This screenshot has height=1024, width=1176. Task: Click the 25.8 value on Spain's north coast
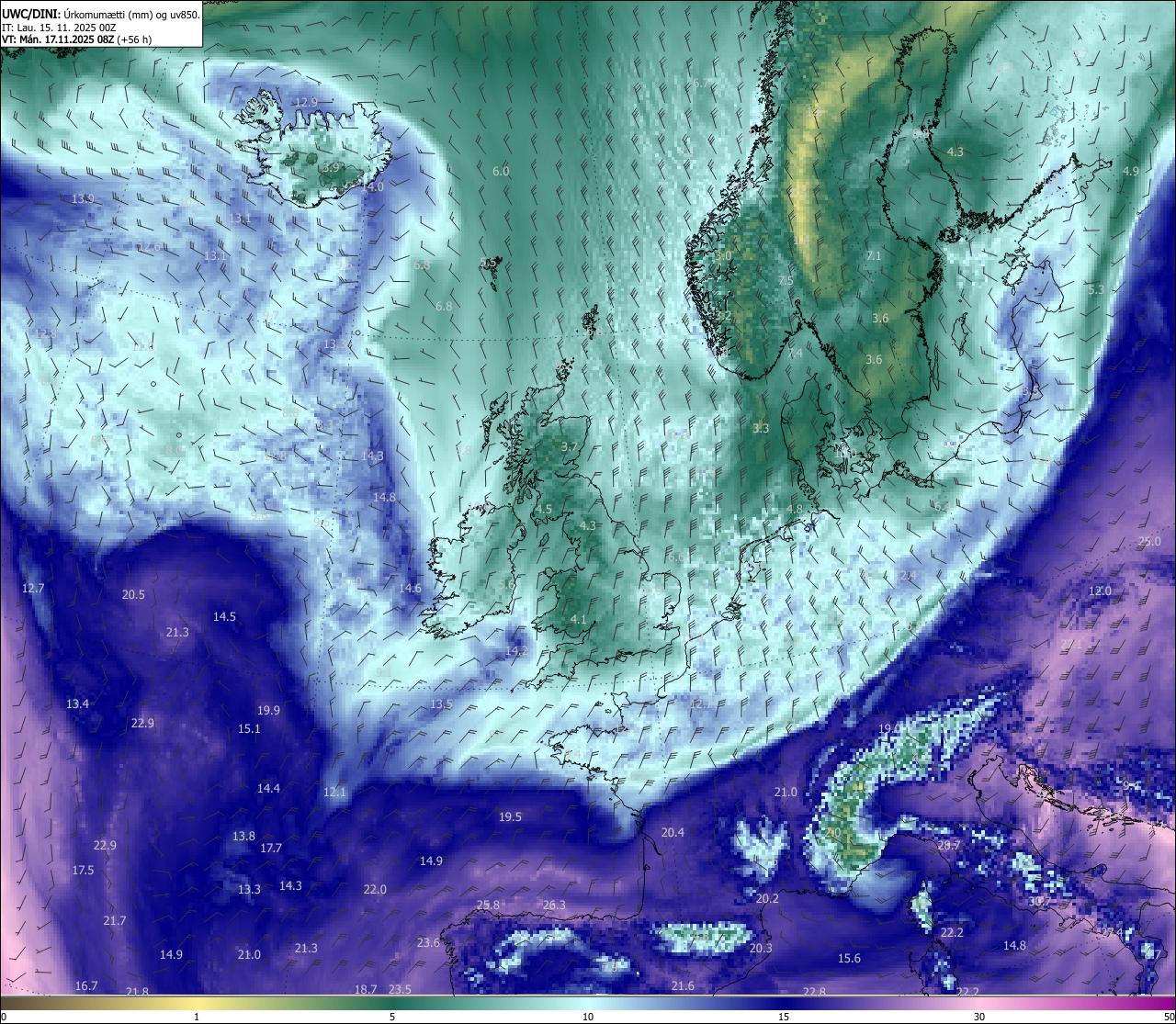click(488, 906)
